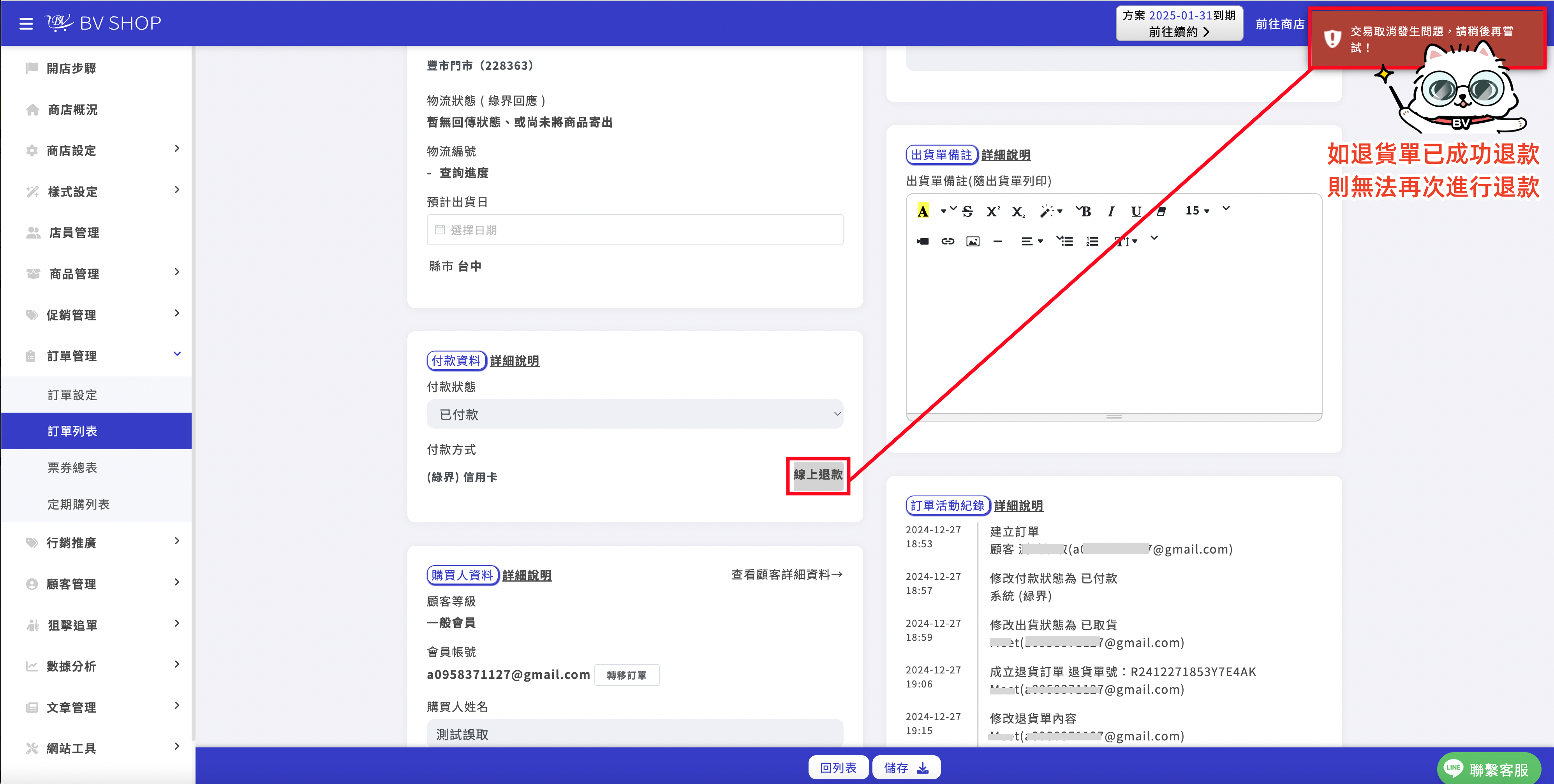Insert a horizontal rule

point(998,241)
